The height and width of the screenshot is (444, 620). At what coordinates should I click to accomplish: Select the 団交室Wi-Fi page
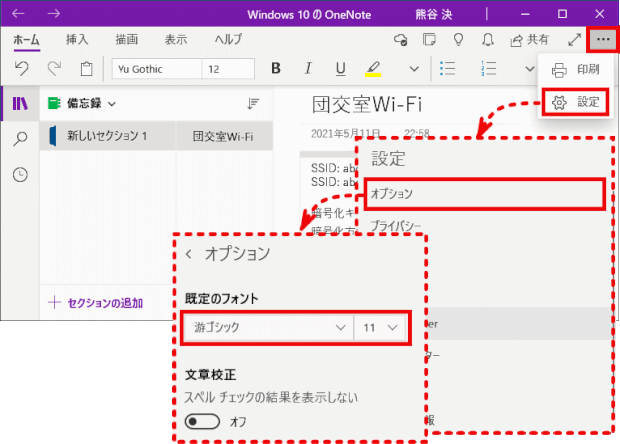coord(224,136)
